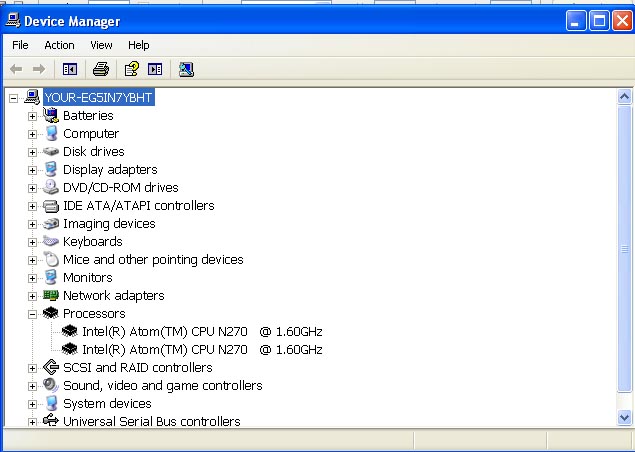Select second Intel(R) Atom(TM) CPU N270 entry
This screenshot has height=452, width=635.
202,349
